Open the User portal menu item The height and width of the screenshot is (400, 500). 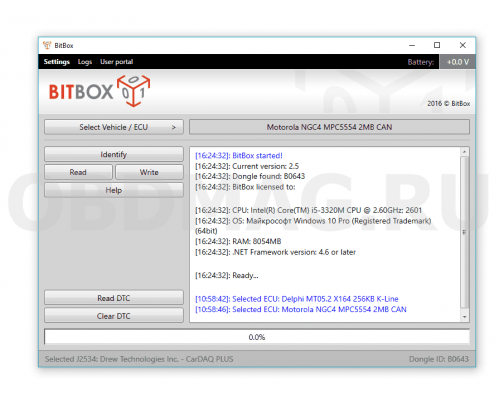116,62
